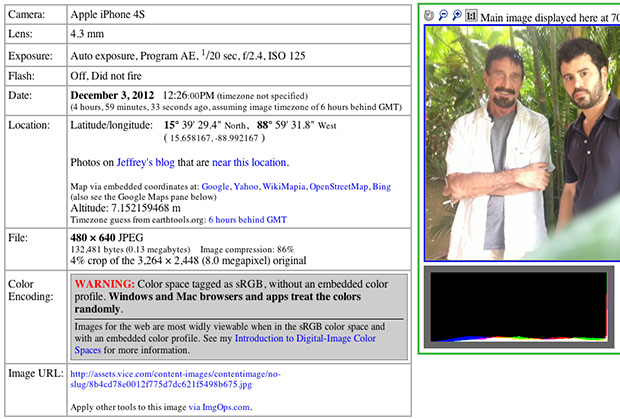Click the exposure value 'Auto exposure, Program AE'
Screen dimensions: 620x419
tap(133, 56)
